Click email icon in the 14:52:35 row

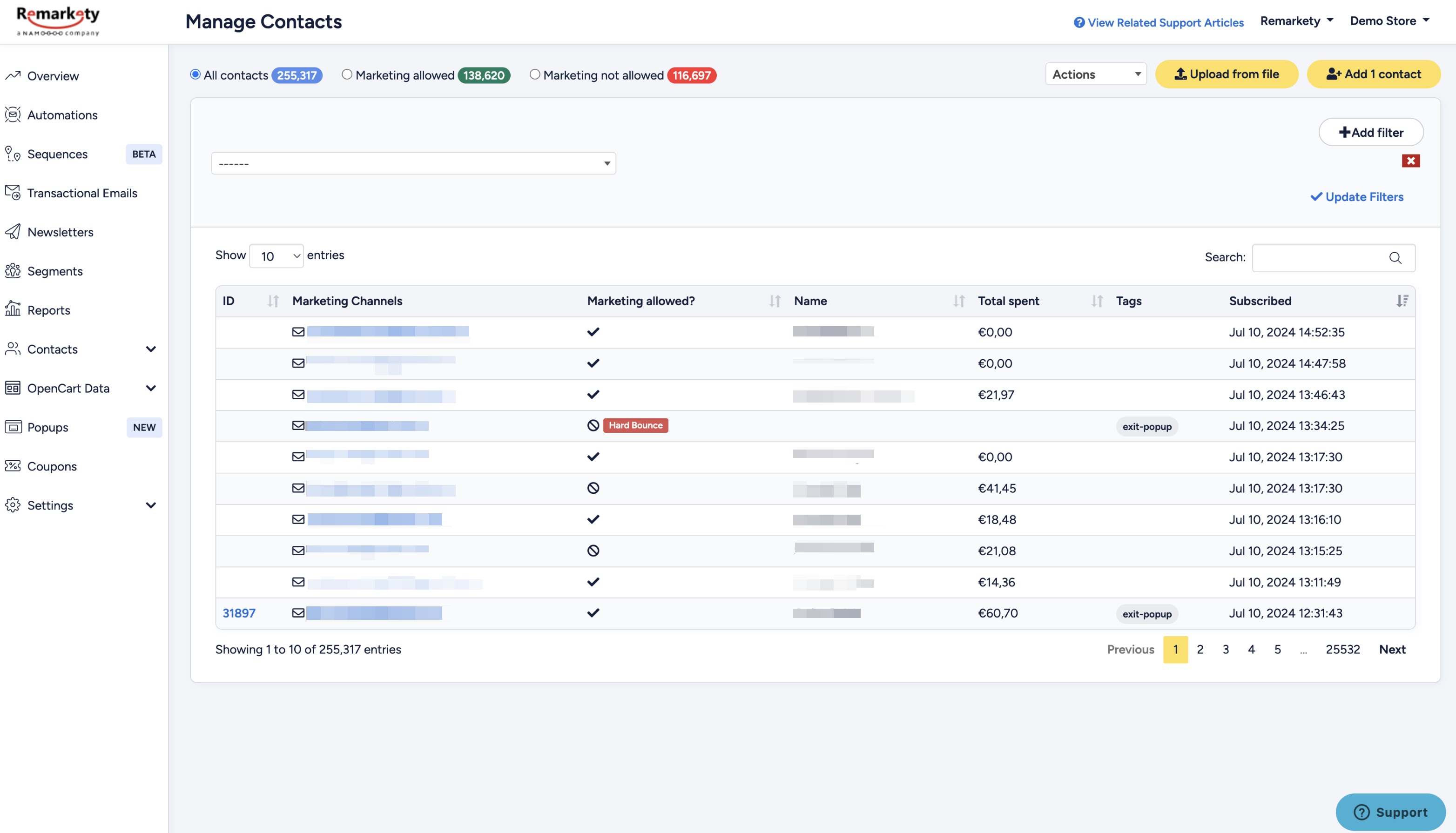[x=298, y=332]
